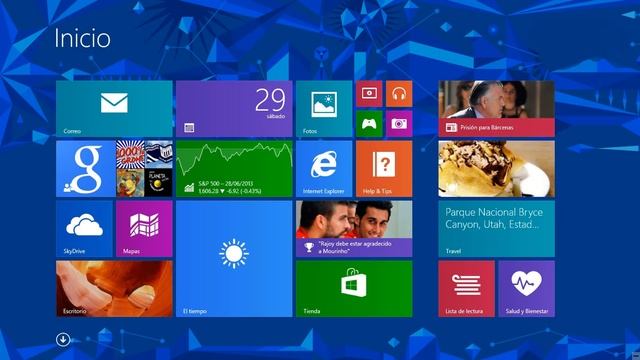This screenshot has height=360, width=640.
Task: Launch the Mapas tile
Action: 144,229
